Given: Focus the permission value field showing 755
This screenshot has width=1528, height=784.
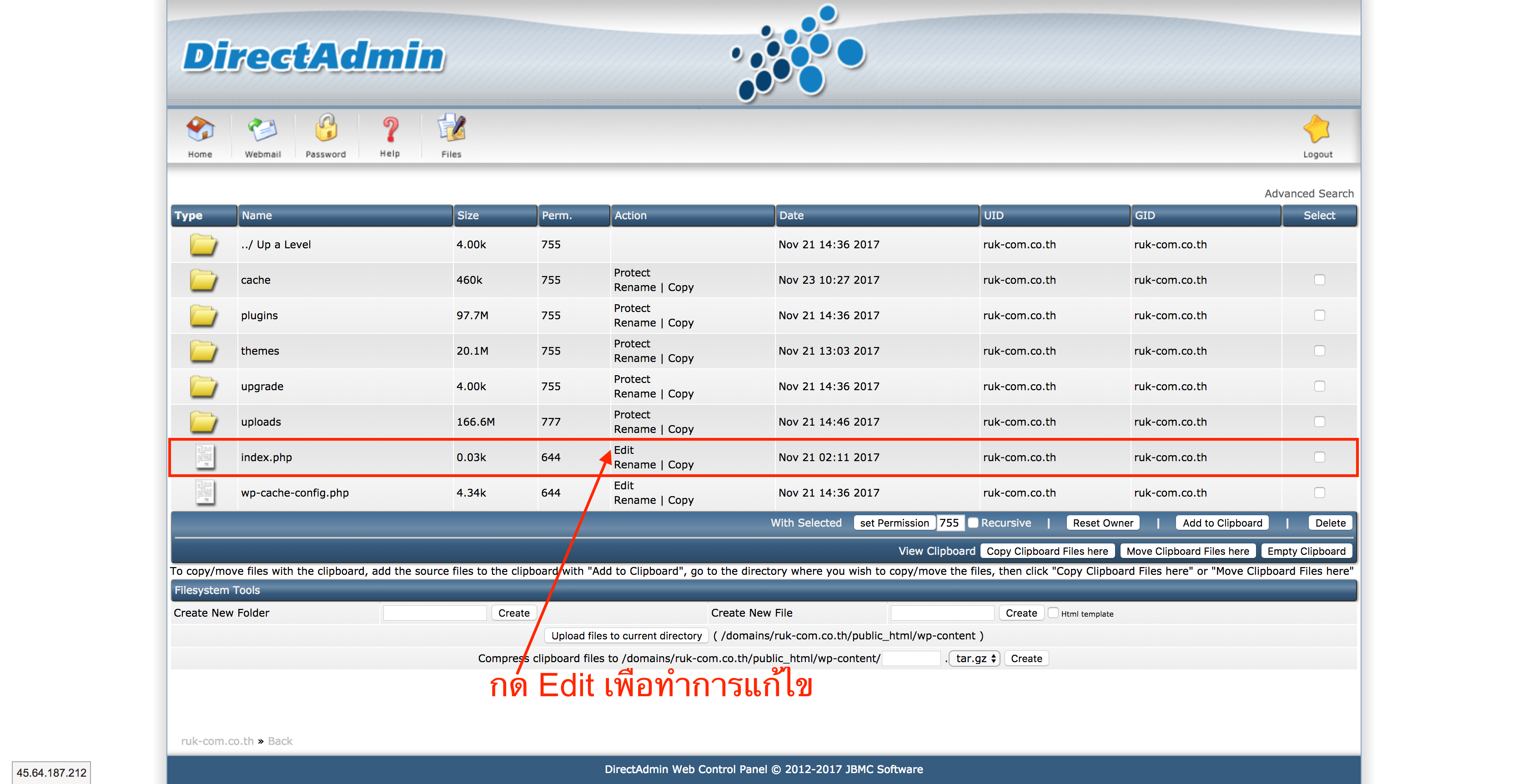Looking at the screenshot, I should (950, 523).
